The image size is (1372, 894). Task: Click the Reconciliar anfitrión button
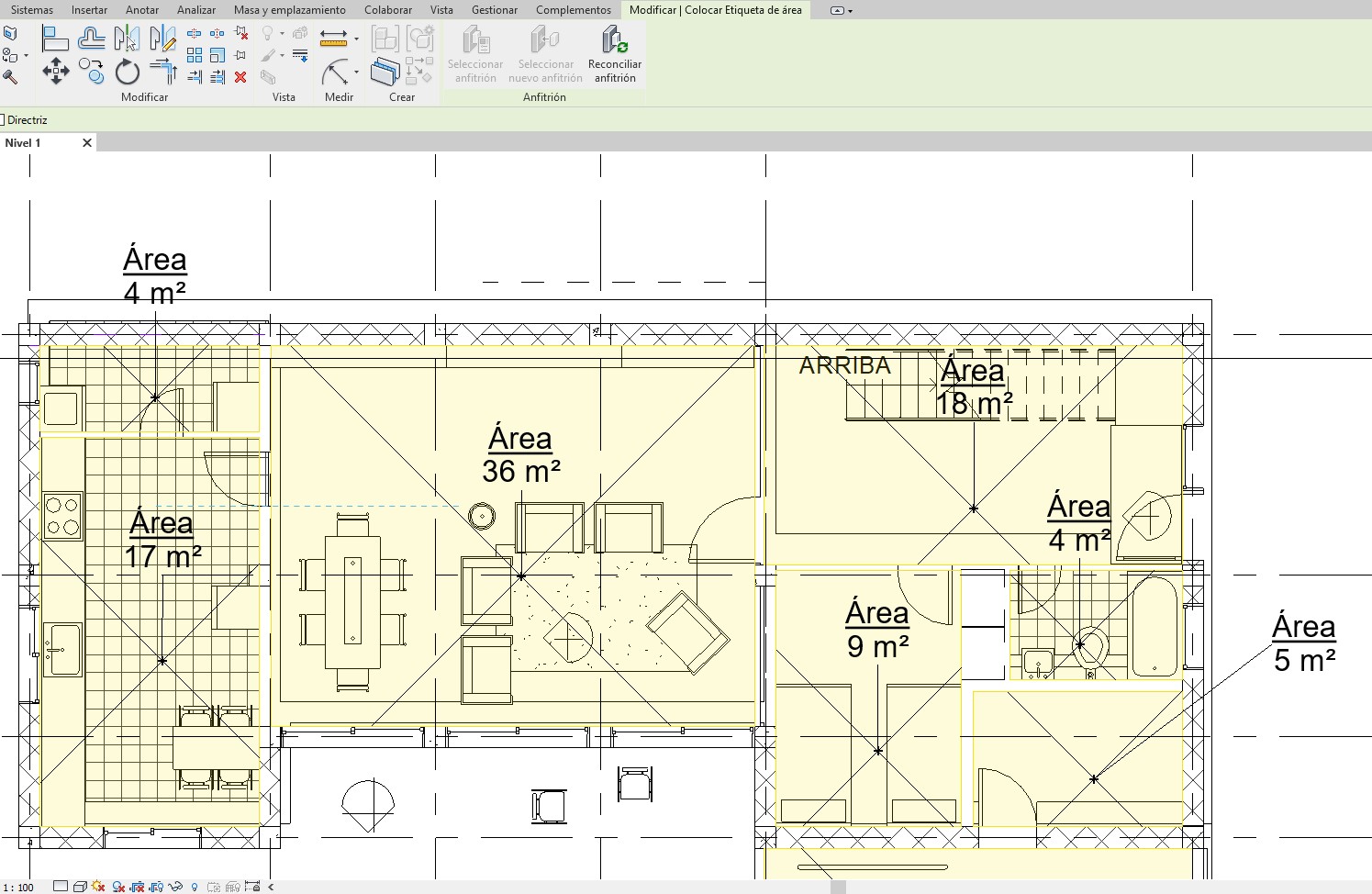[615, 55]
